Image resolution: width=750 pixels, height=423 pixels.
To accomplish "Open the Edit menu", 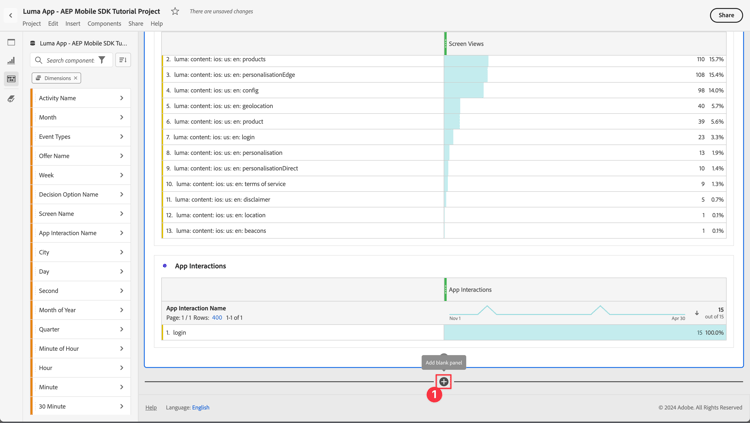I will tap(53, 23).
